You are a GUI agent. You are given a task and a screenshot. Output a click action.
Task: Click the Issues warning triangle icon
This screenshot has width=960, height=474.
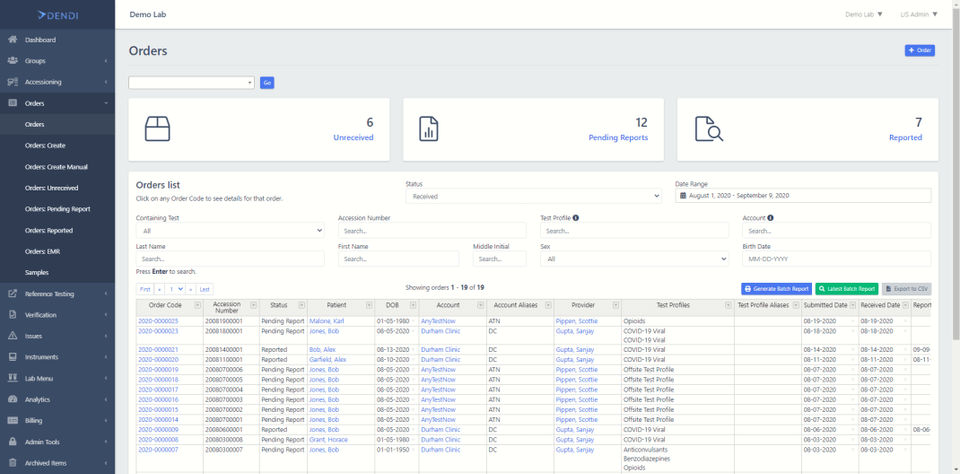12,336
